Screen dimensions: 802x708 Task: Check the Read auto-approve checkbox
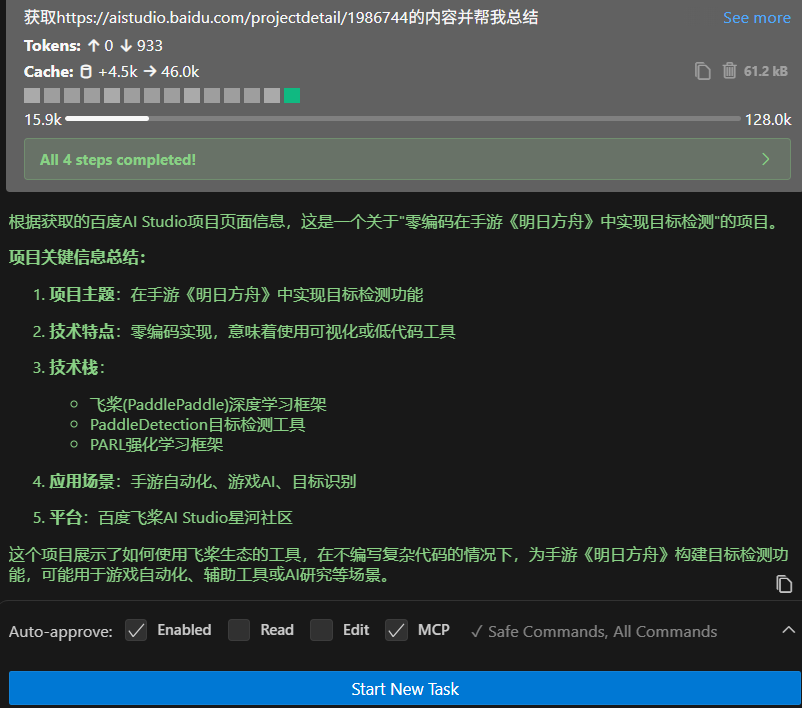[x=239, y=630]
